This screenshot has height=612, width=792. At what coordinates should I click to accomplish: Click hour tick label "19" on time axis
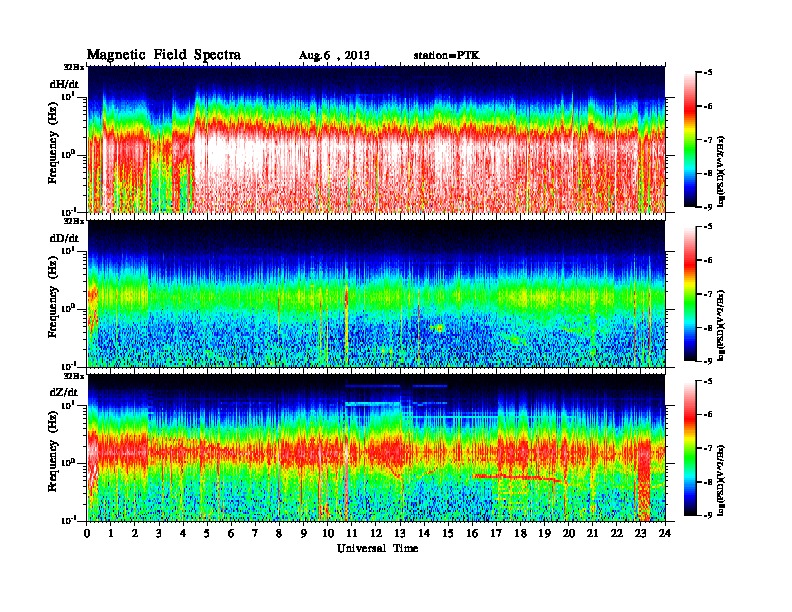coord(544,533)
